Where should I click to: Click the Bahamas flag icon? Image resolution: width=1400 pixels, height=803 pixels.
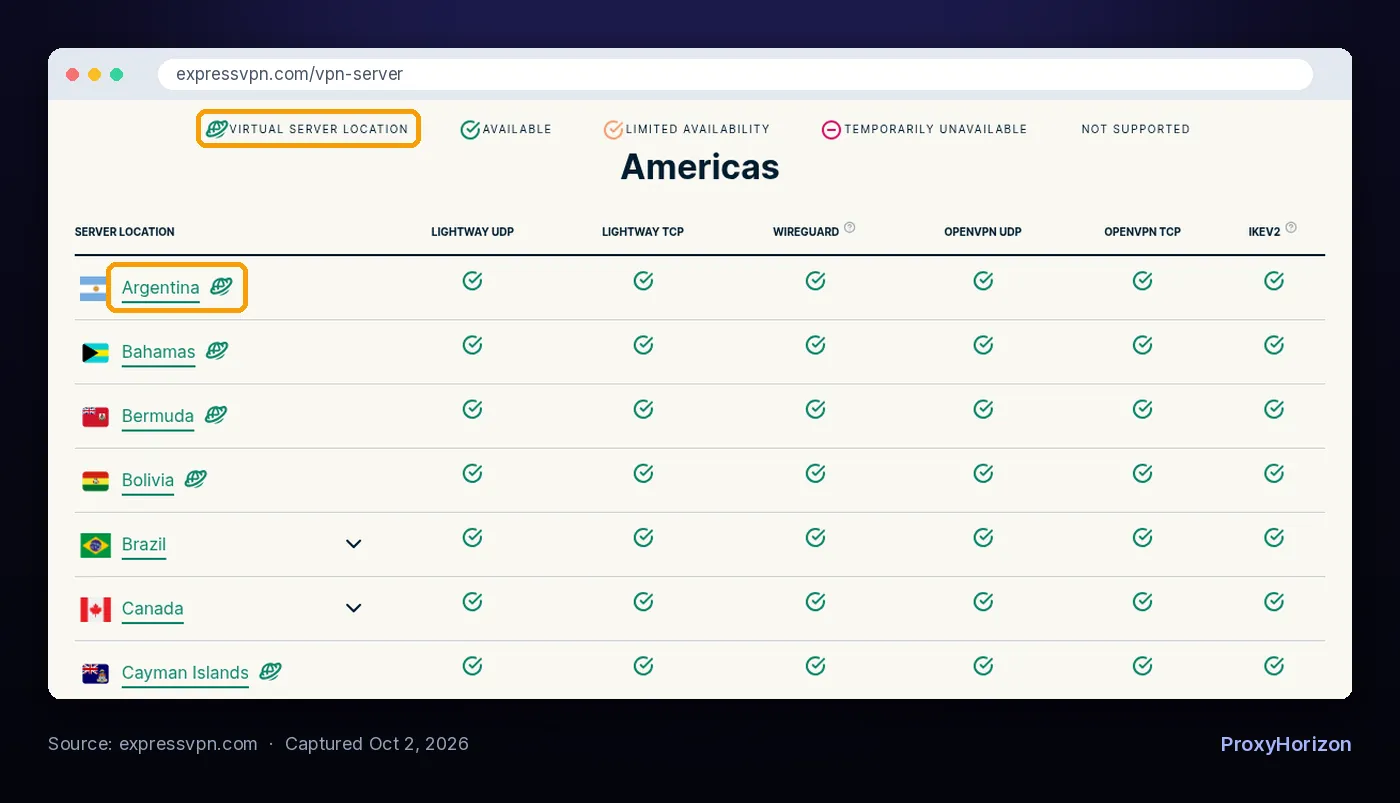click(x=95, y=352)
